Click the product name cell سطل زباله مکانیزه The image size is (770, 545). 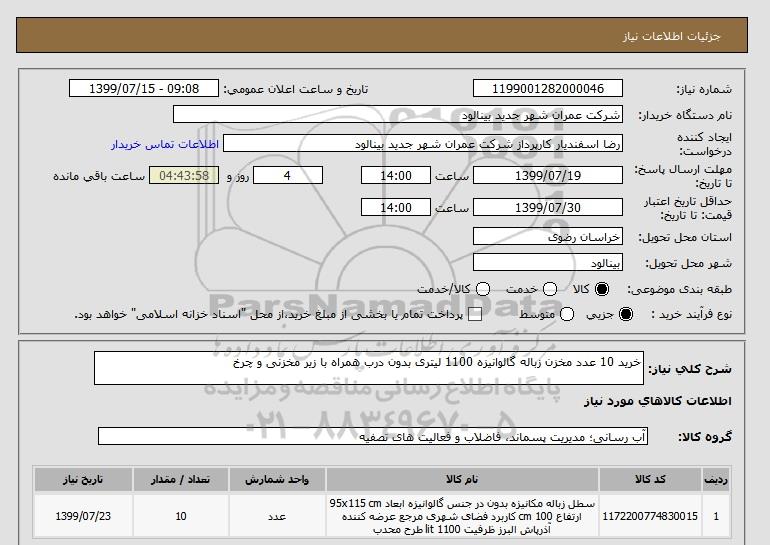(462, 516)
